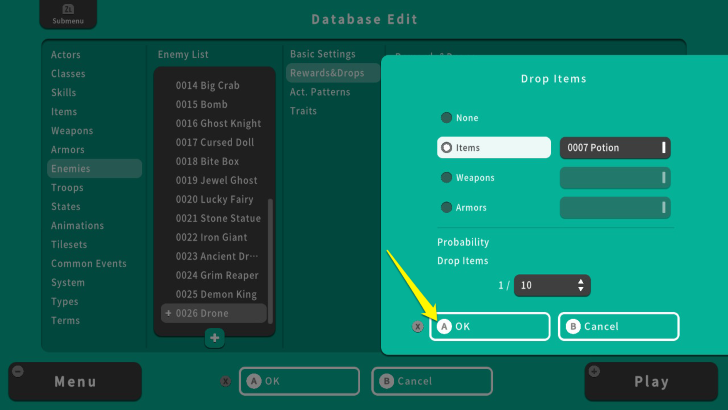
Task: Open the ZL Submenu button
Action: pyautogui.click(x=68, y=14)
